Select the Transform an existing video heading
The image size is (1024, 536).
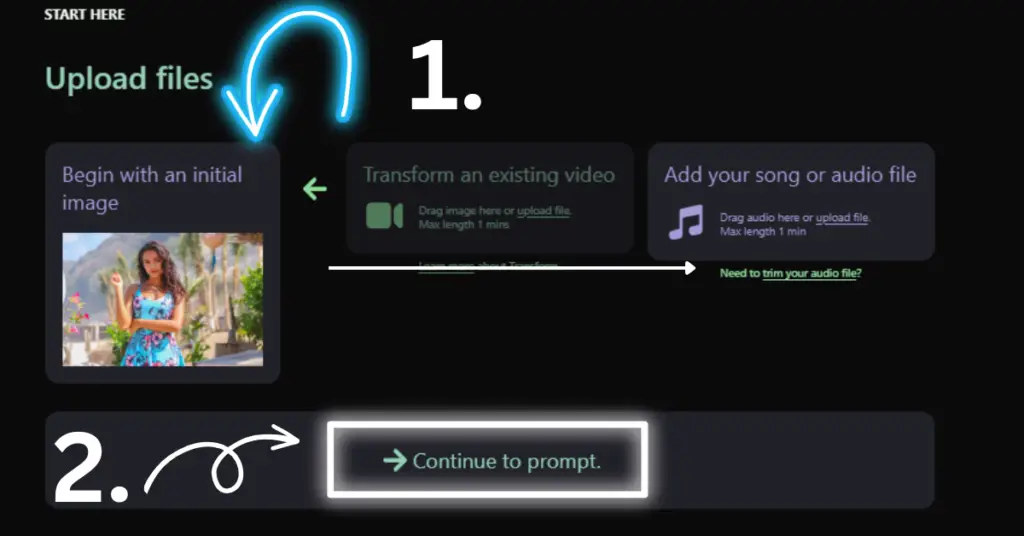[489, 175]
